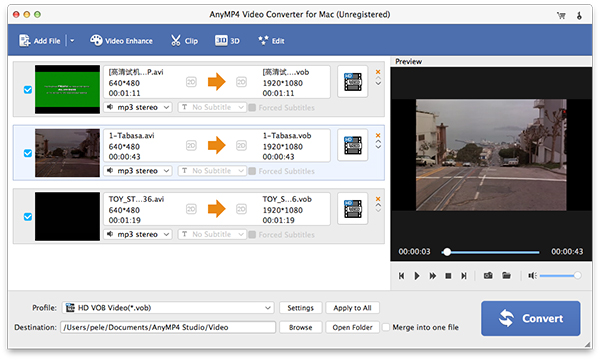Click the register key icon
600x360 pixels.
coord(579,15)
